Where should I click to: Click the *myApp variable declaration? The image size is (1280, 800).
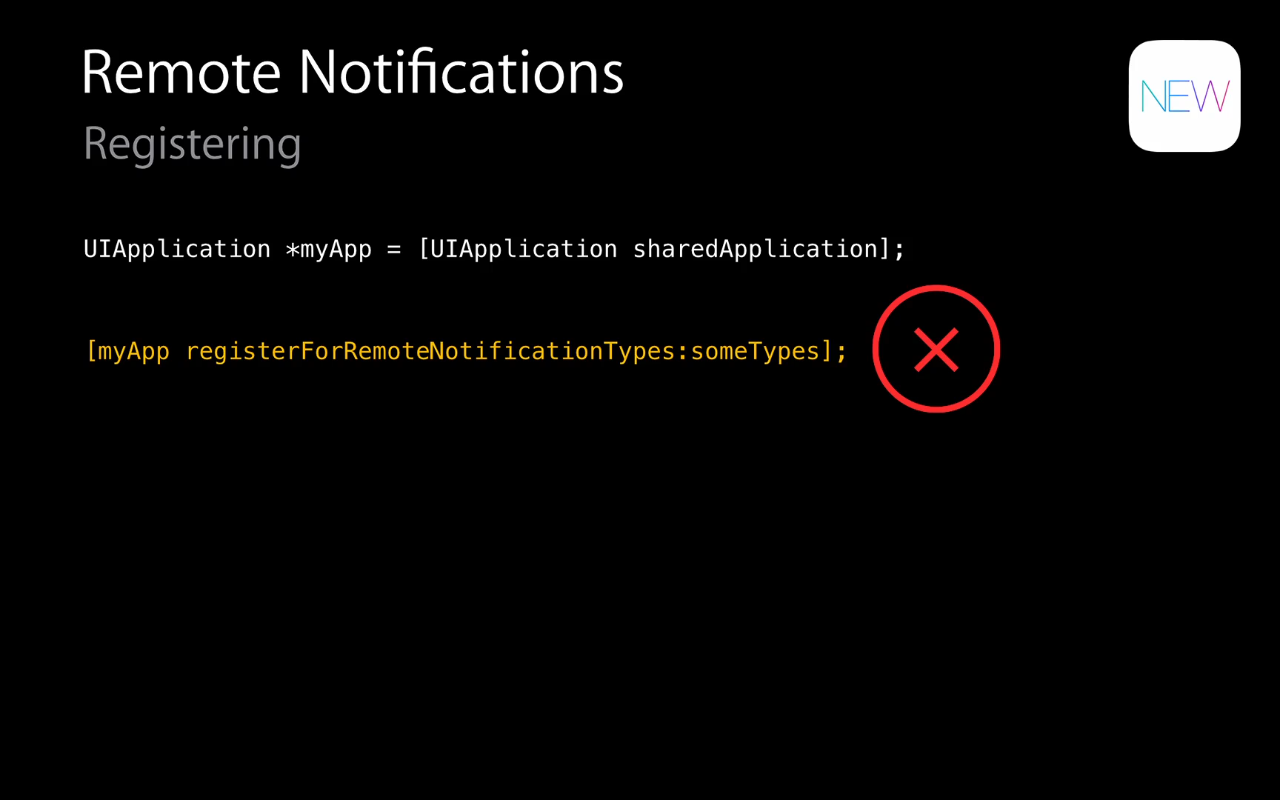[329, 249]
